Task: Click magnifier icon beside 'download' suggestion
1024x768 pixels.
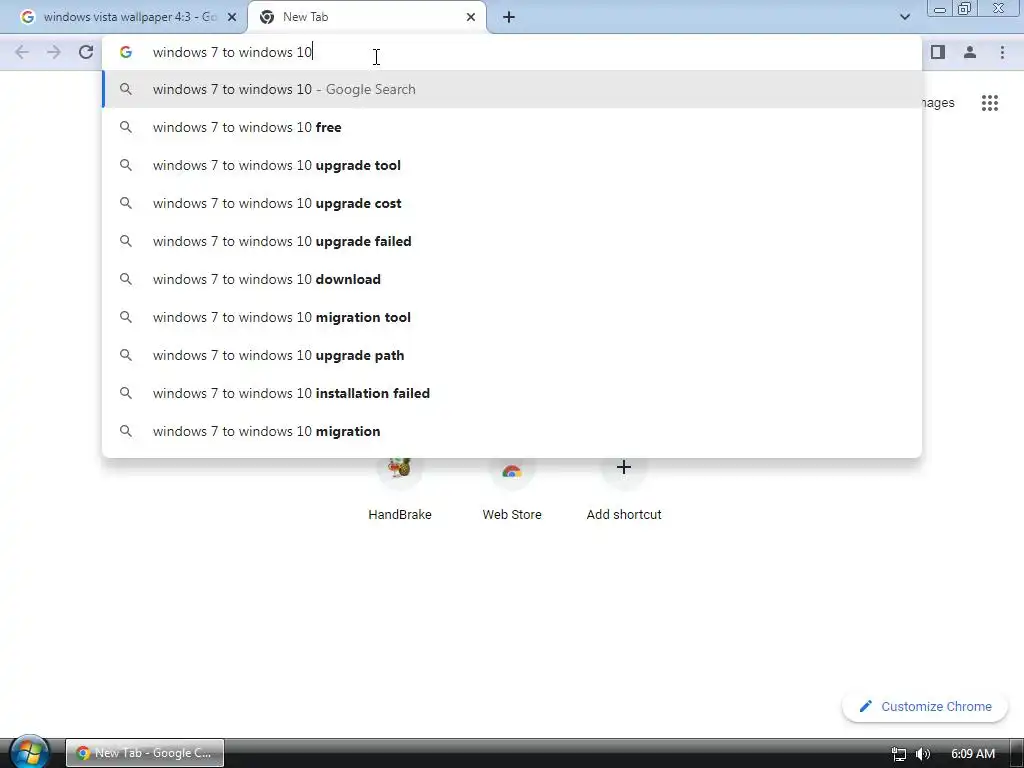Action: pos(126,279)
